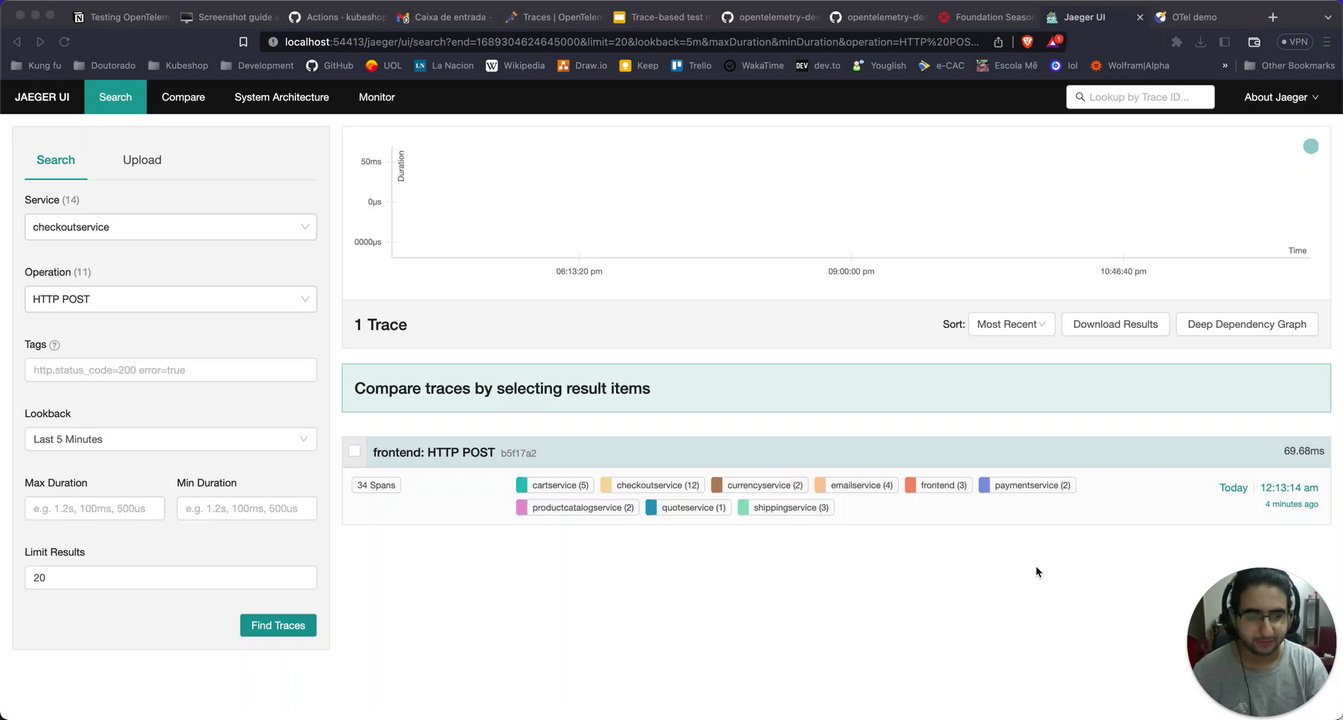The image size is (1343, 720).
Task: Click the Download Results button
Action: (x=1115, y=324)
